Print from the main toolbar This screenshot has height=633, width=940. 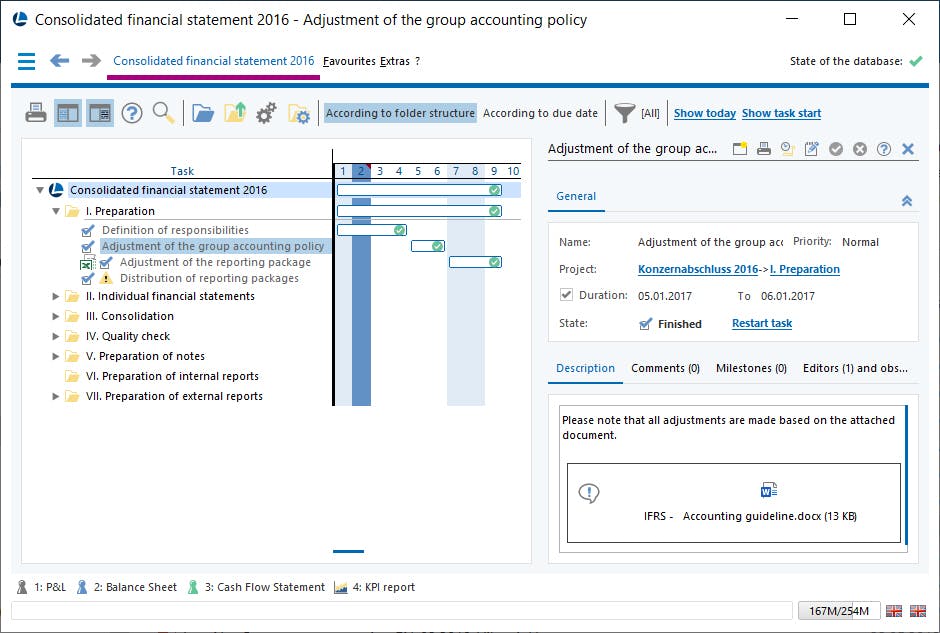(x=36, y=113)
